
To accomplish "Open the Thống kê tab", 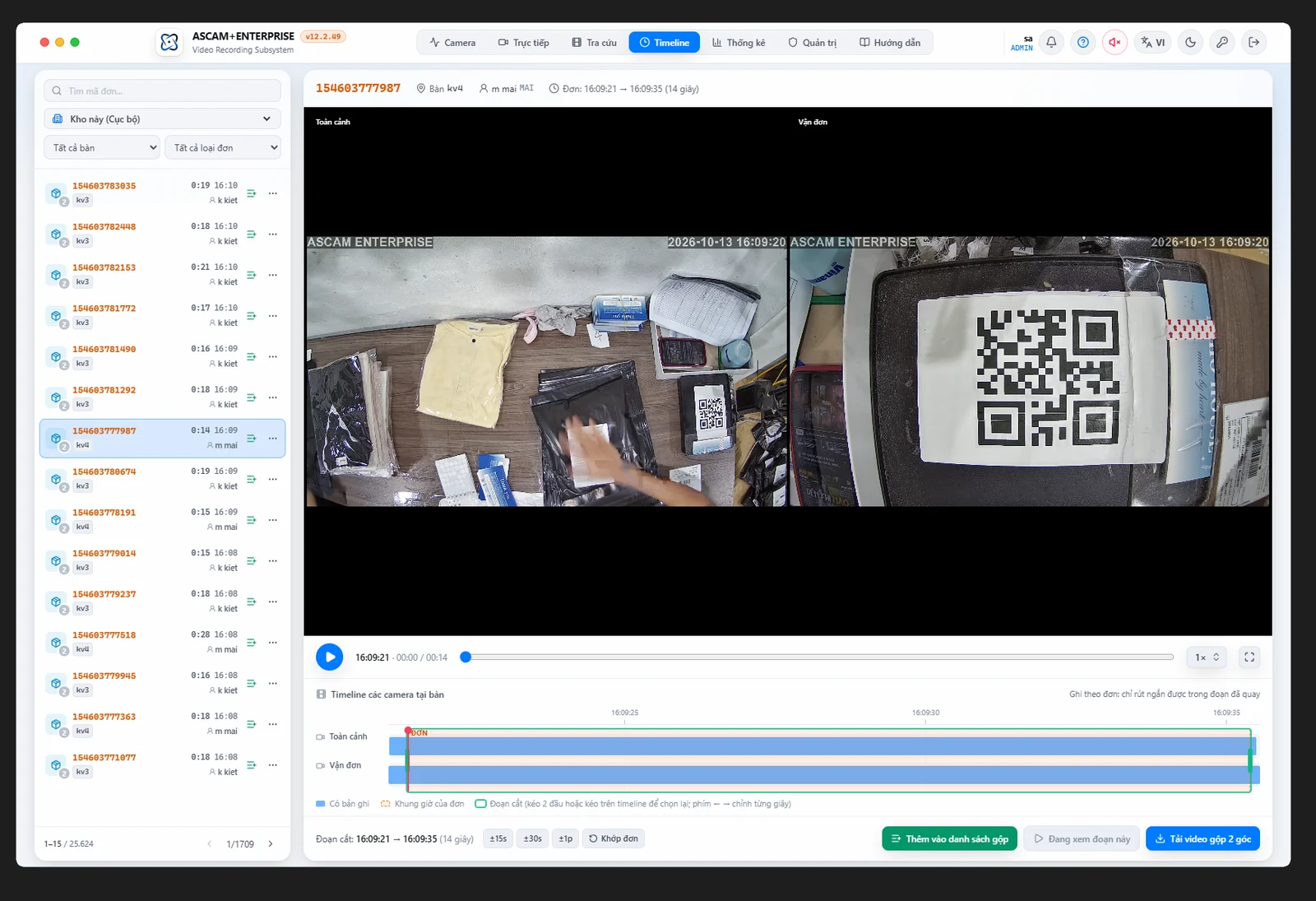I will click(x=739, y=43).
